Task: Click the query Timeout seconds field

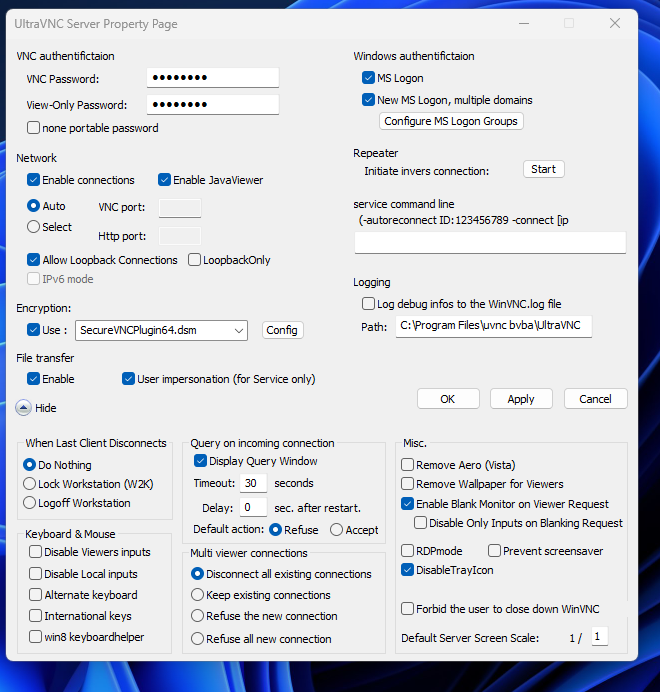Action: click(x=253, y=483)
